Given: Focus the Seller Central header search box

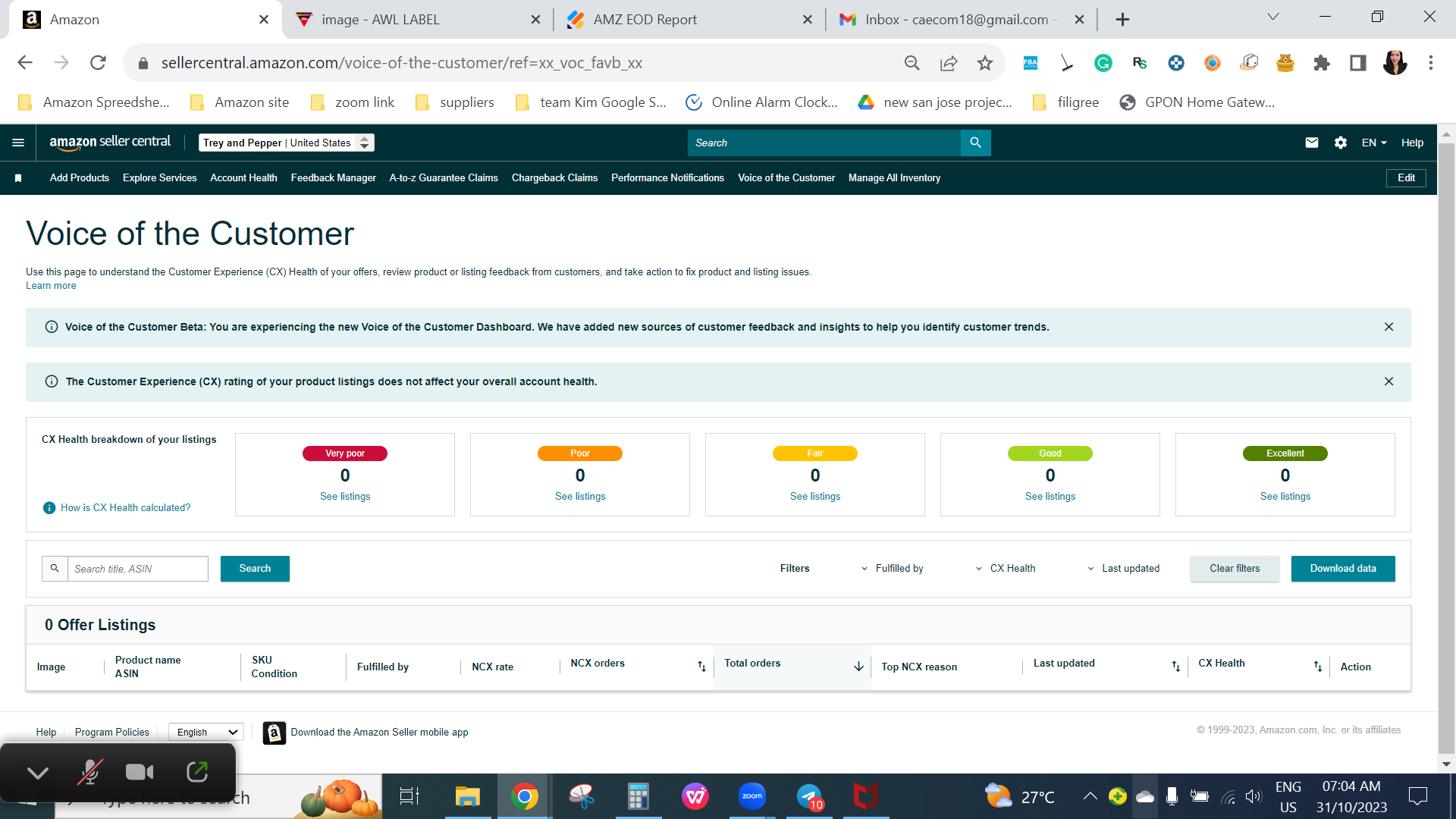Looking at the screenshot, I should click(824, 143).
